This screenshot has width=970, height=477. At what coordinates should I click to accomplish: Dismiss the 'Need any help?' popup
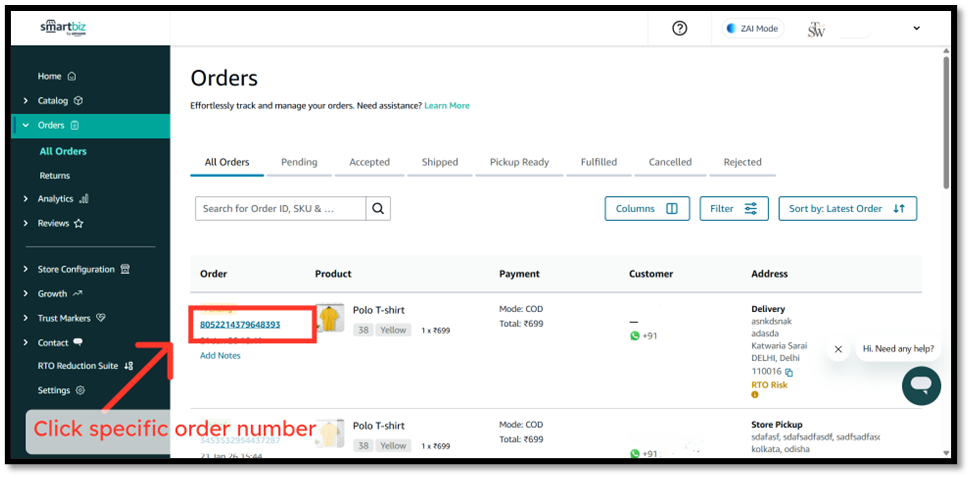click(x=838, y=349)
